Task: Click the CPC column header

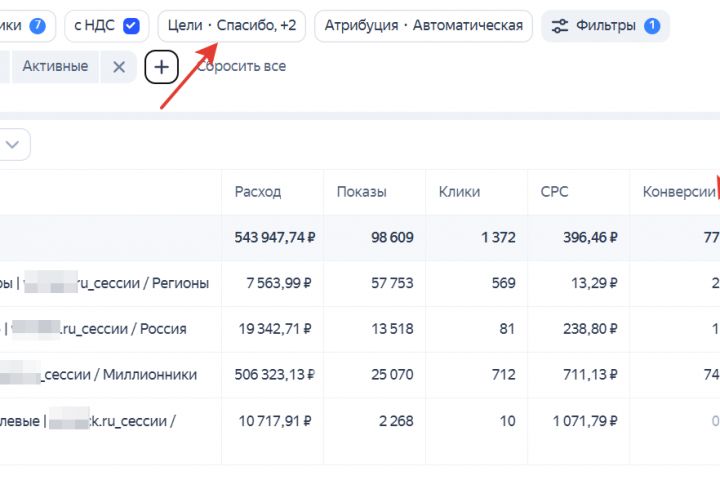Action: 554,192
